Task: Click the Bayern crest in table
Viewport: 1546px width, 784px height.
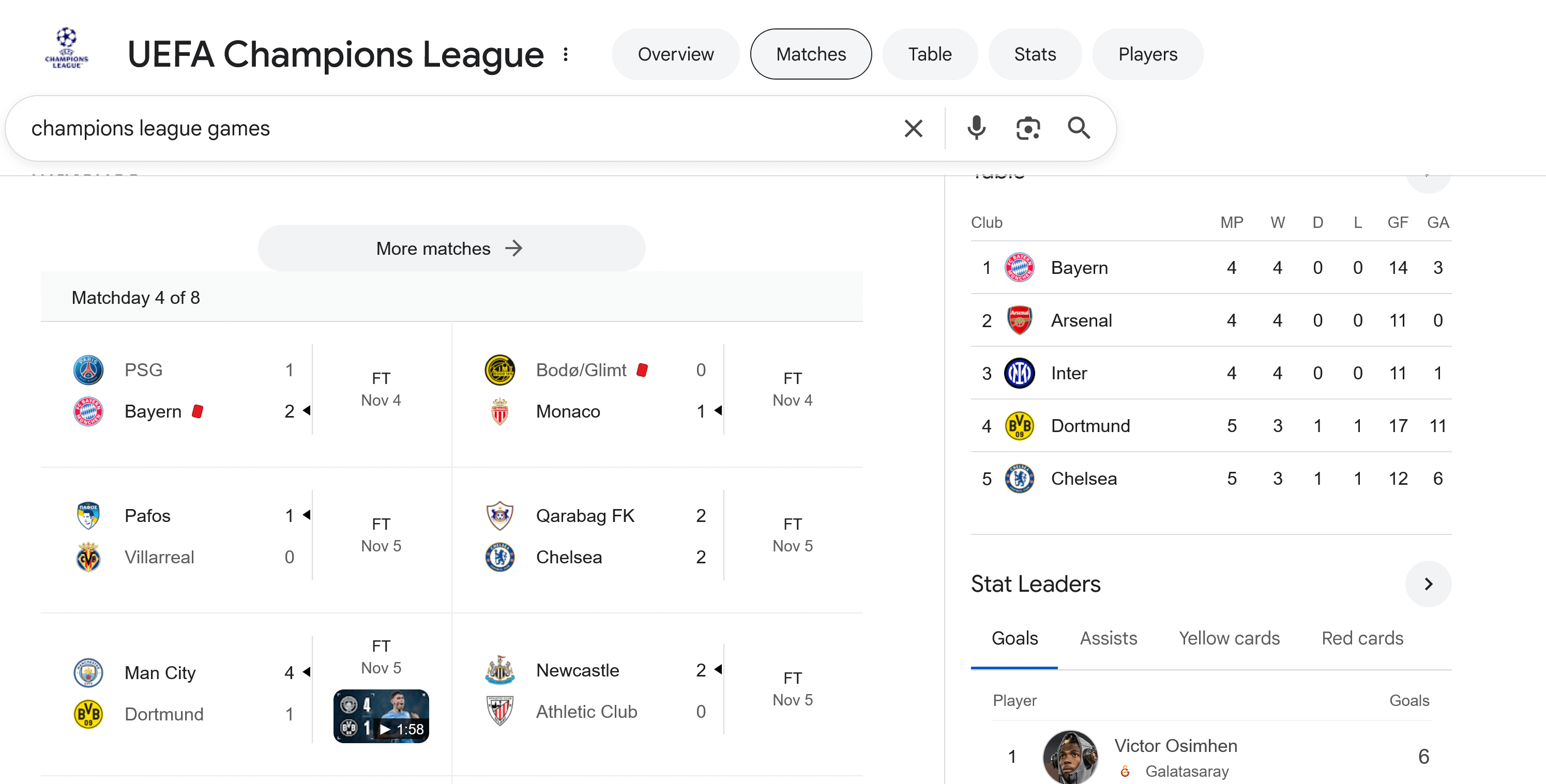Action: [x=1019, y=268]
